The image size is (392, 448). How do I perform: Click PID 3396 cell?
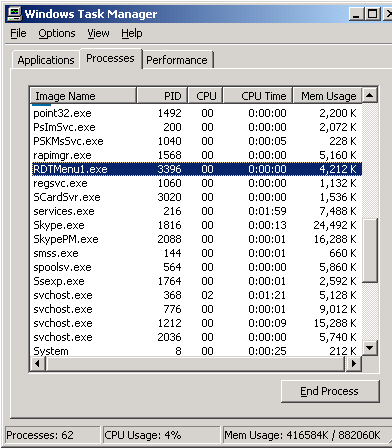point(169,169)
